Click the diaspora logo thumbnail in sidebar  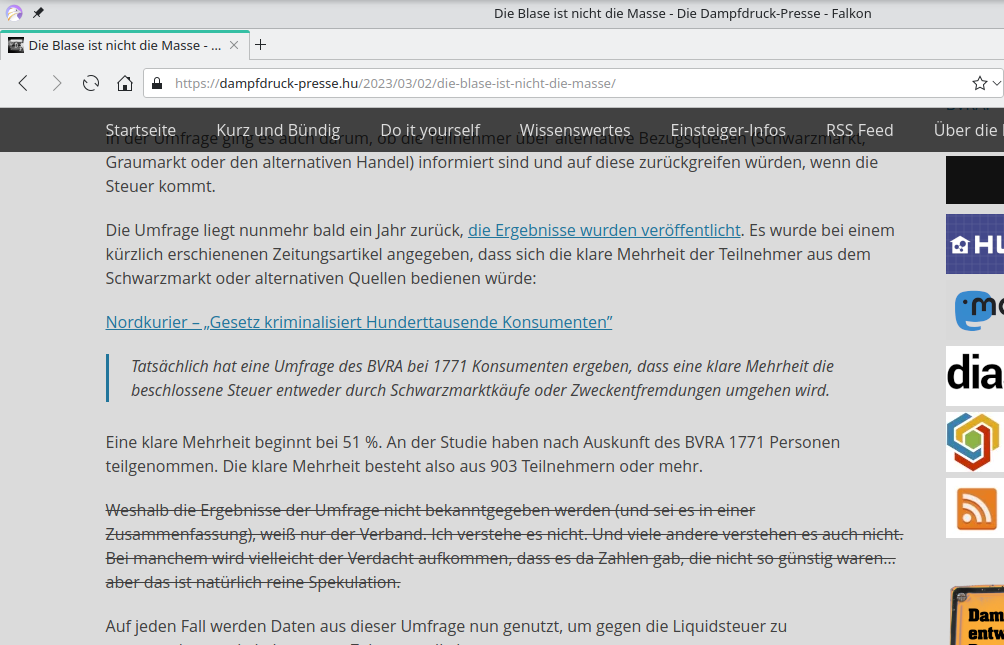(x=975, y=375)
